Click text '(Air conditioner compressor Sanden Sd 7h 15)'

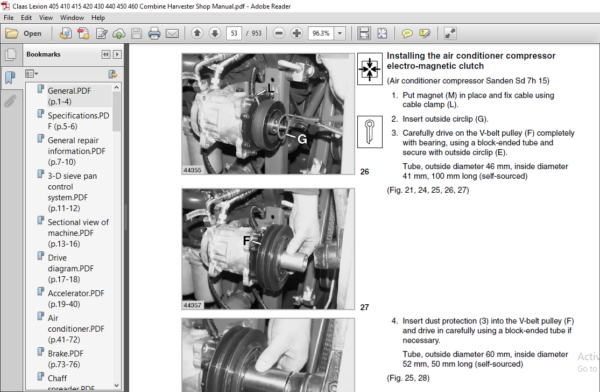click(468, 81)
